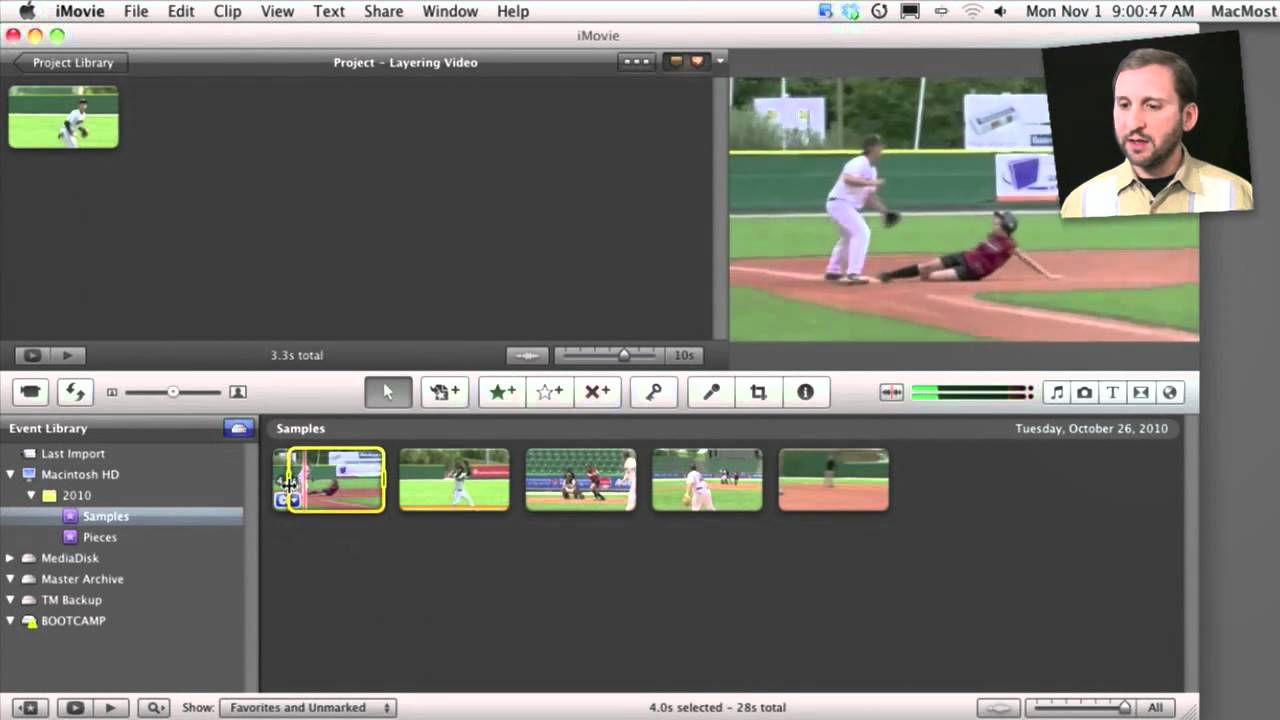The image size is (1280, 720).
Task: Adjust event clip thumbnail size slider
Action: pyautogui.click(x=173, y=392)
